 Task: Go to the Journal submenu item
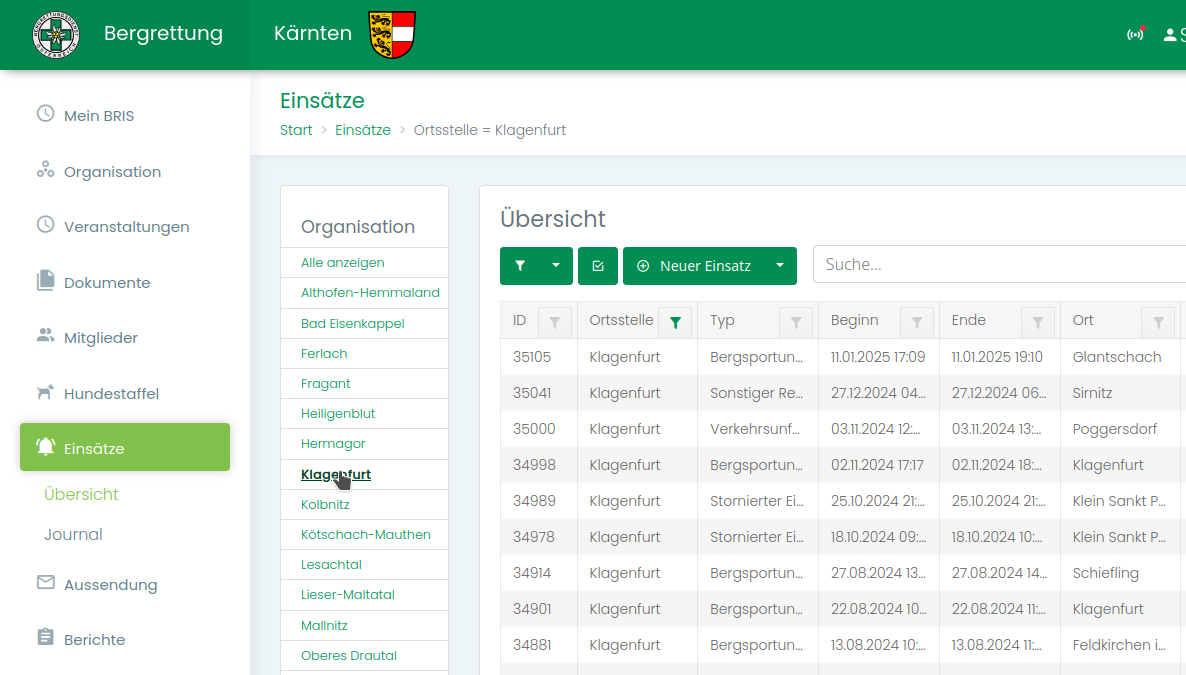pyautogui.click(x=73, y=535)
